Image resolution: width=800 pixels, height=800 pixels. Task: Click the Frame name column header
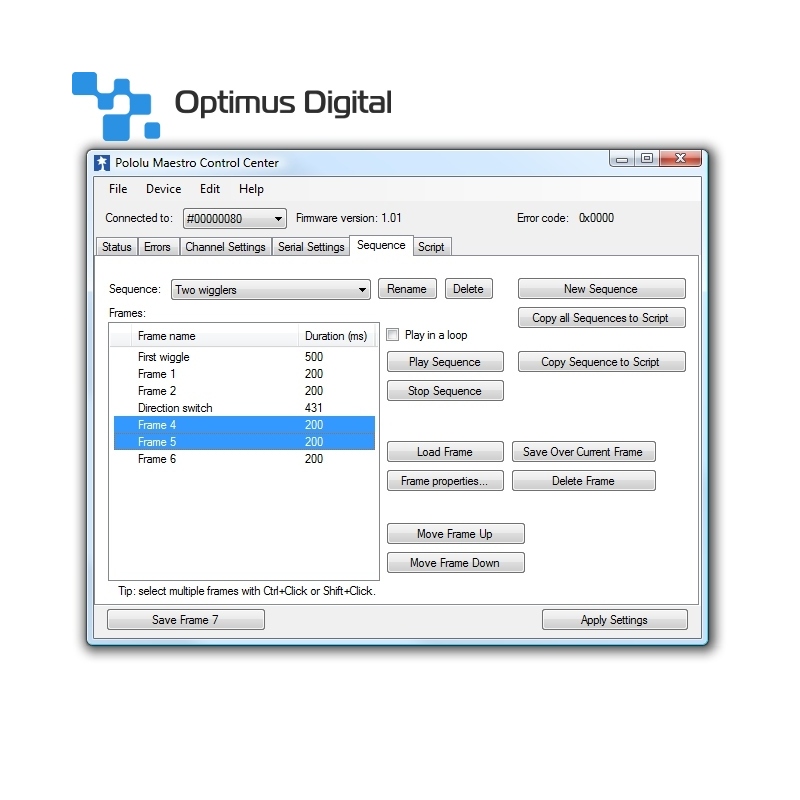coord(215,336)
